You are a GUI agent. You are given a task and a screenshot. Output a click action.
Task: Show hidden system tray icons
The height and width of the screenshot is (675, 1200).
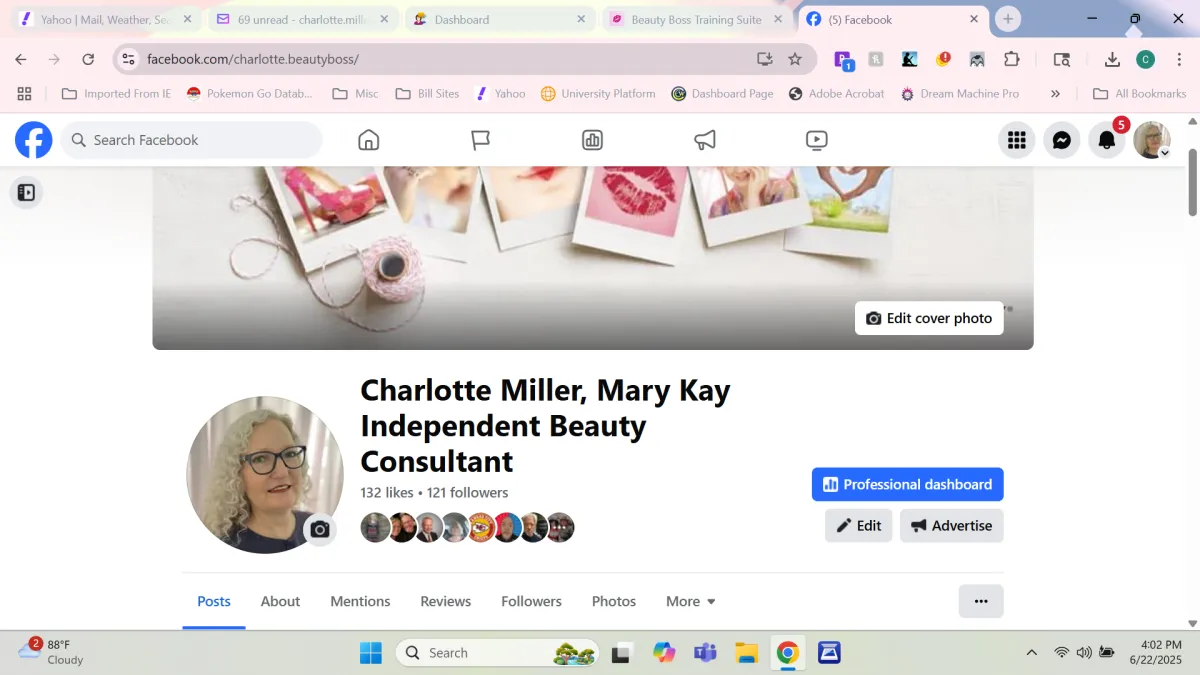coord(1032,653)
